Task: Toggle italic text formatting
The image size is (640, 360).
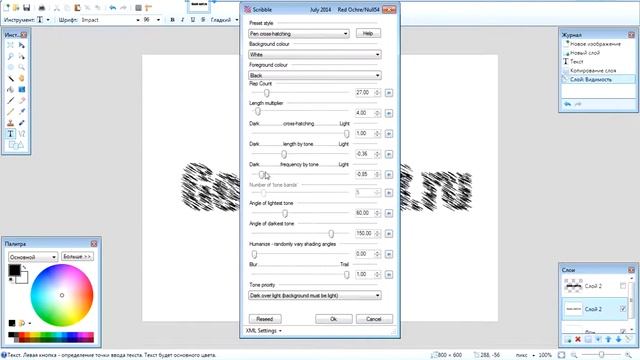Action: [x=182, y=20]
